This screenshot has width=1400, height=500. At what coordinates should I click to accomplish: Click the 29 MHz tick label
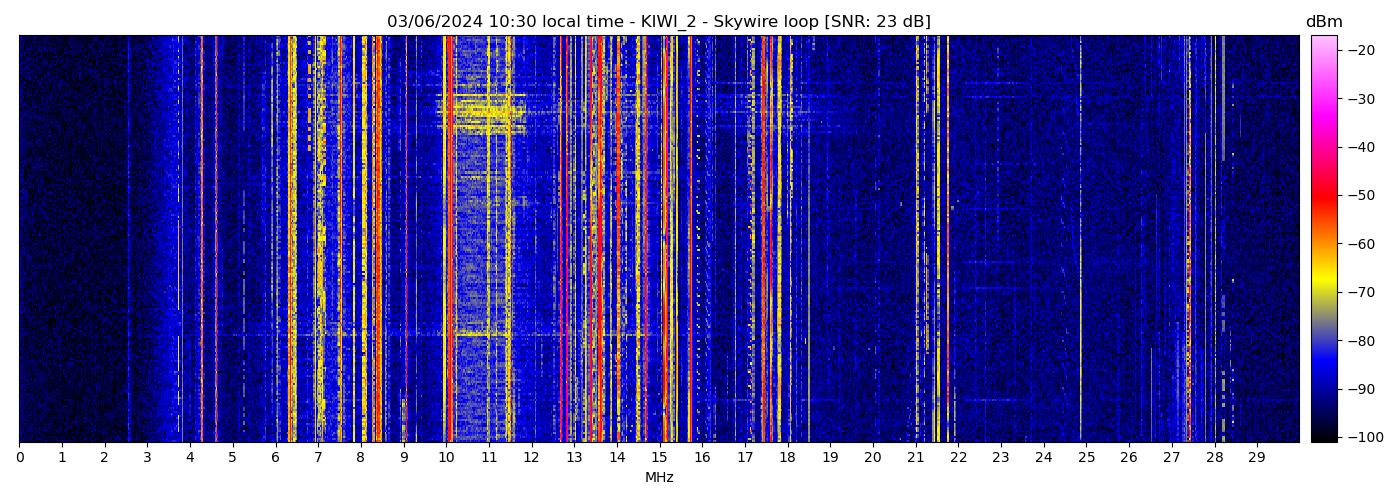(1257, 457)
